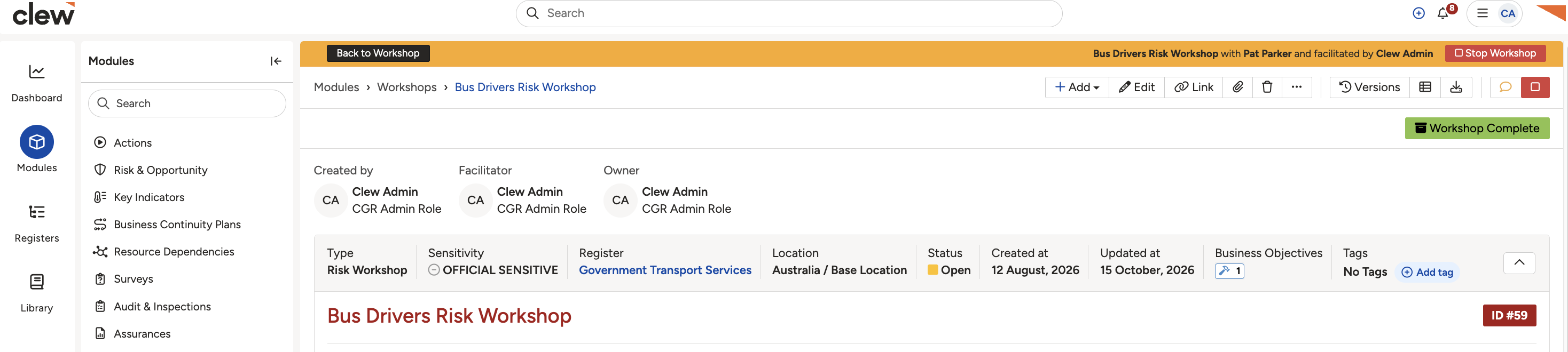Open the Dashboard section
Image resolution: width=1568 pixels, height=352 pixels.
pos(36,83)
